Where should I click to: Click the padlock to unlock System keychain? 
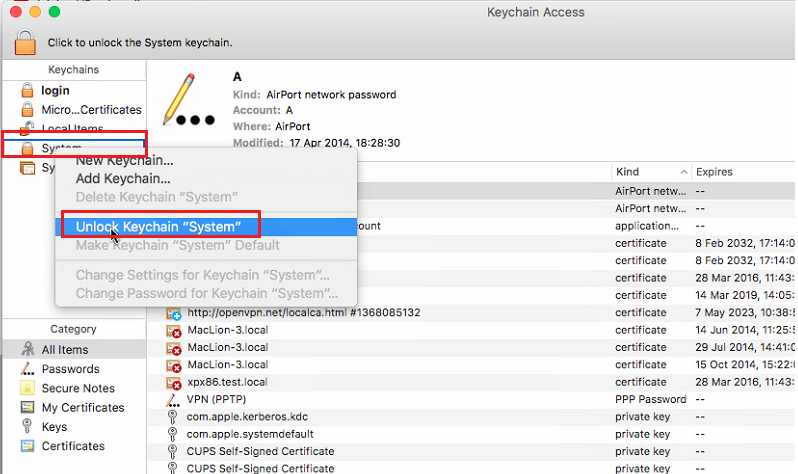click(x=25, y=42)
